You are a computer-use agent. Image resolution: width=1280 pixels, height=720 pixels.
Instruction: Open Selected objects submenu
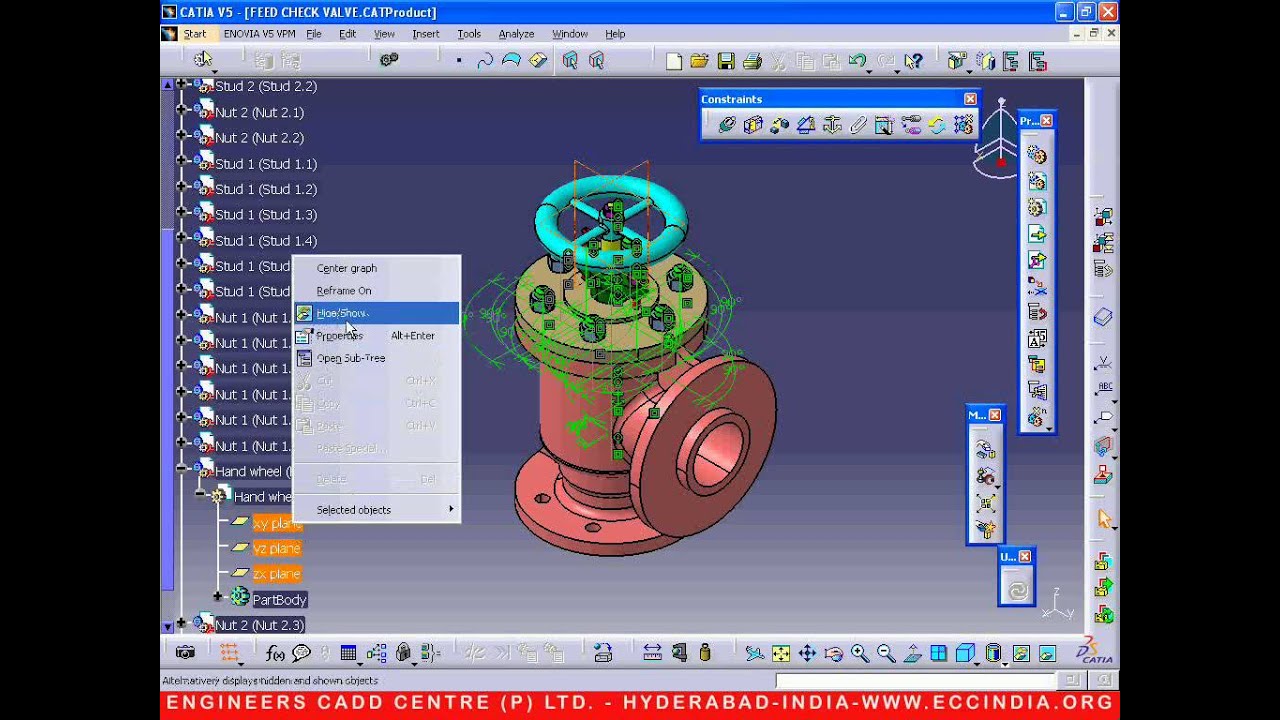[x=376, y=510]
